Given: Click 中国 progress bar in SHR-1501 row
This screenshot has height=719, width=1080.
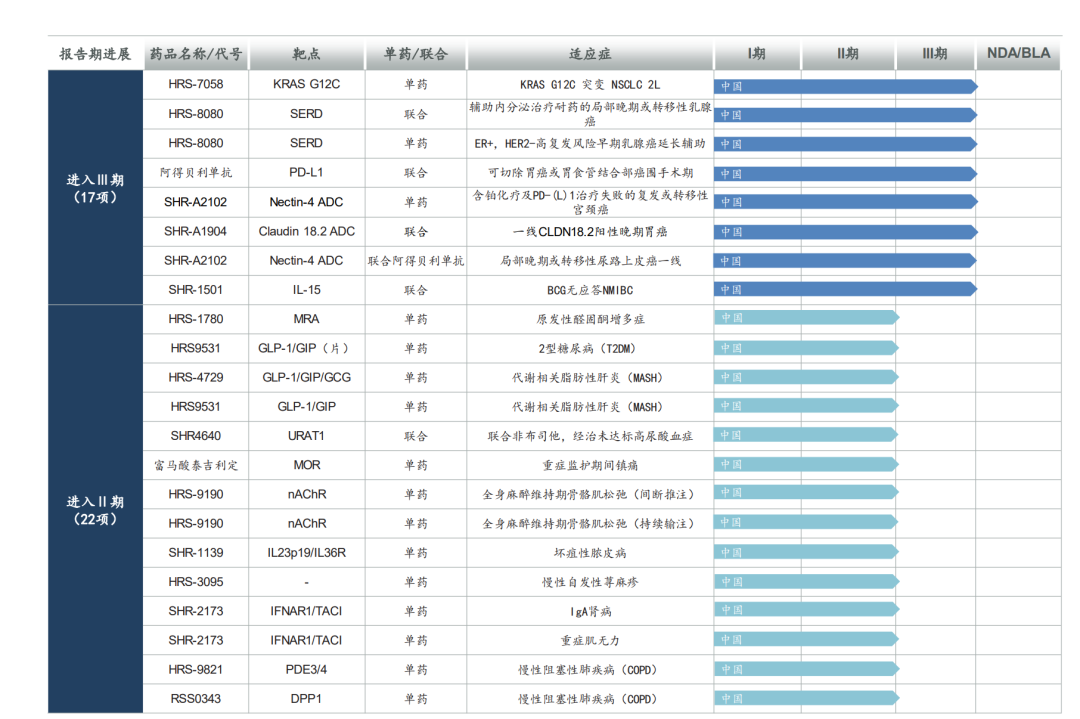Looking at the screenshot, I should pyautogui.click(x=846, y=289).
